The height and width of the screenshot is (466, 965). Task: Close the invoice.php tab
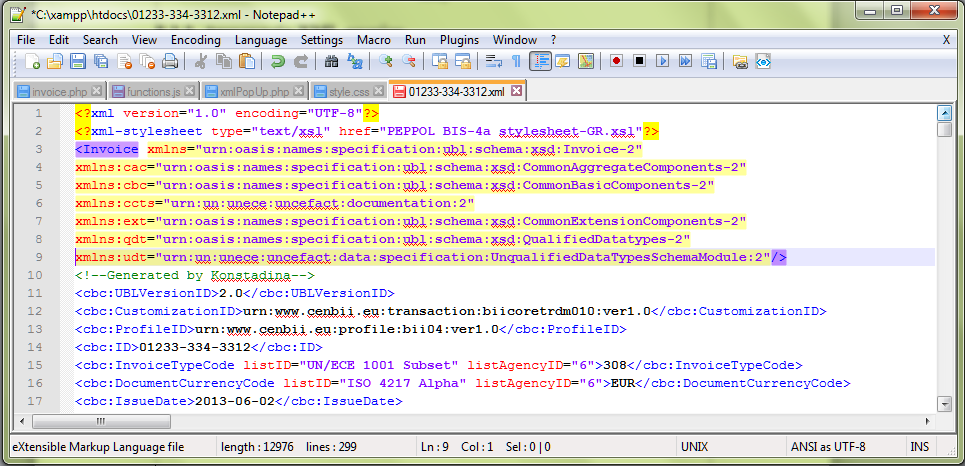(96, 92)
